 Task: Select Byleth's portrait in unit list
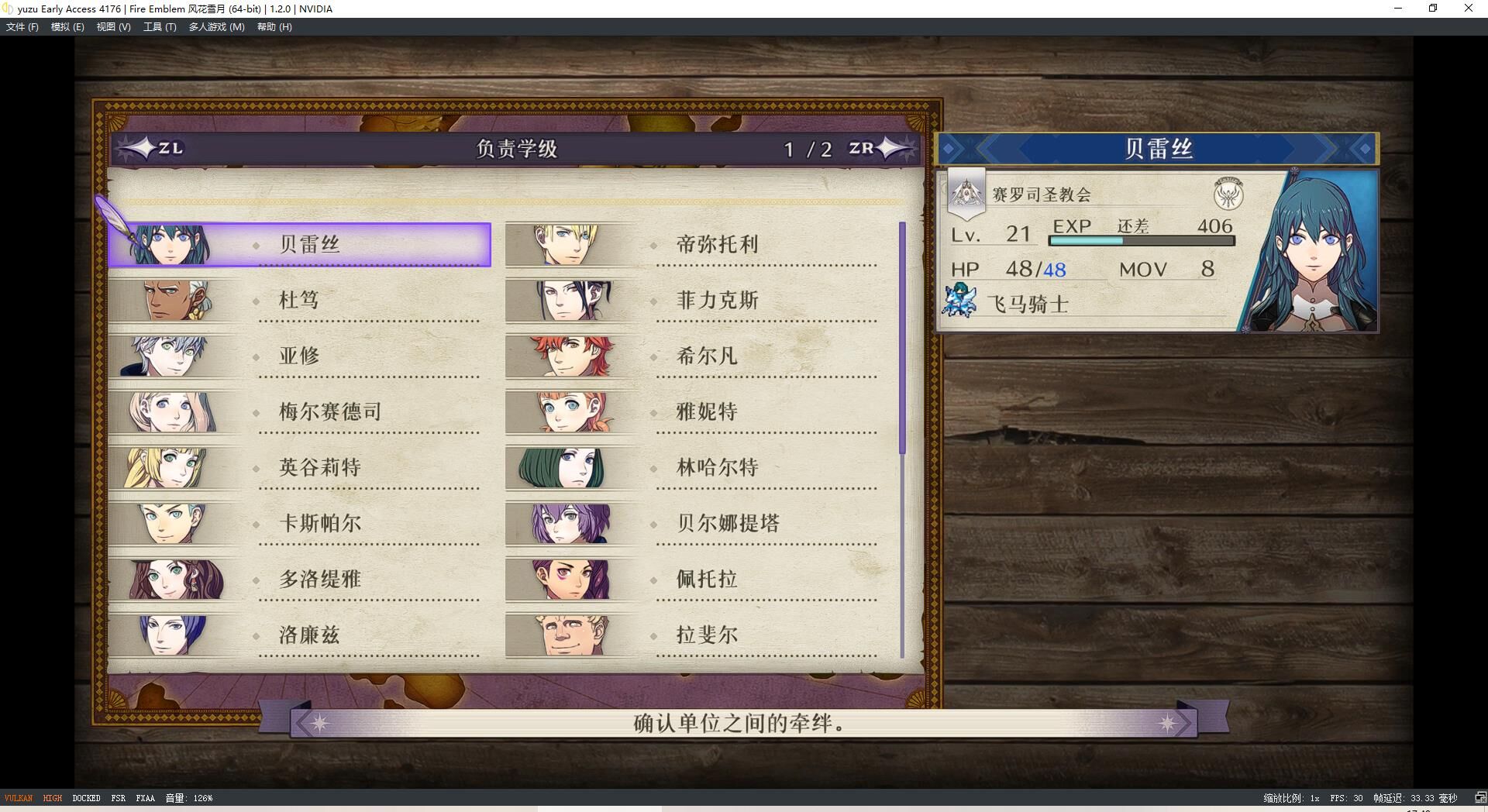(x=170, y=245)
